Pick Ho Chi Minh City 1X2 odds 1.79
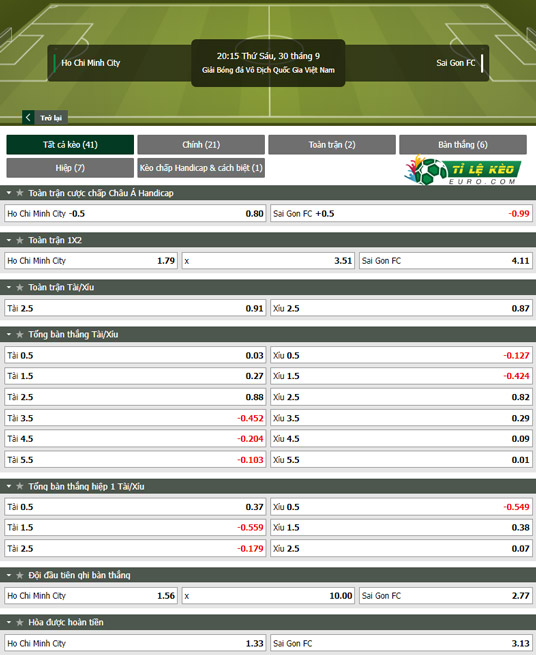This screenshot has height=655, width=536. tap(91, 261)
